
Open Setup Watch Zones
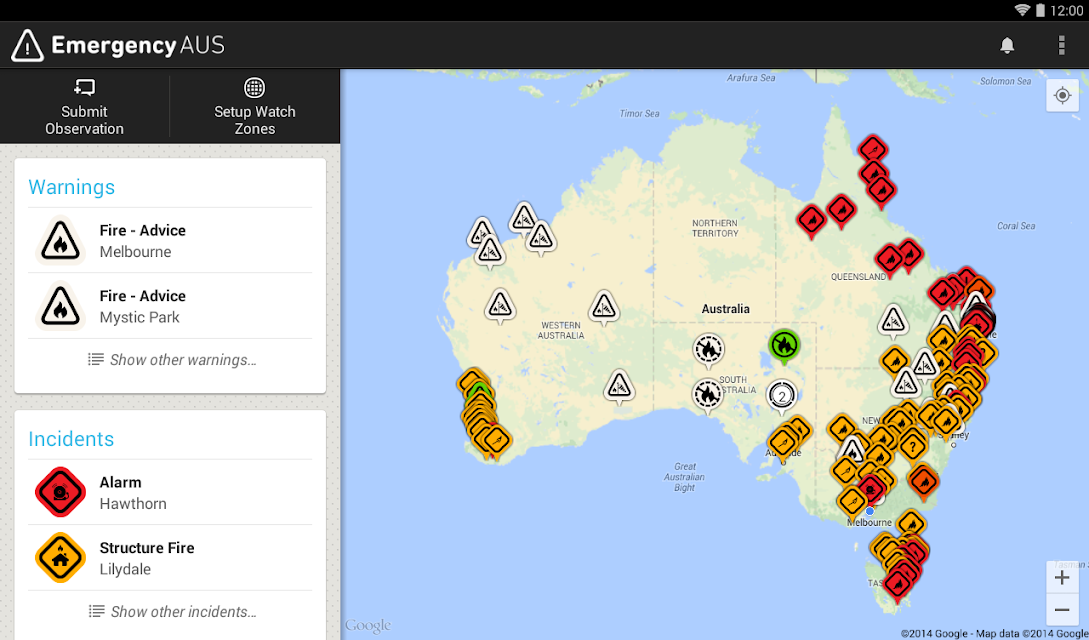(255, 105)
